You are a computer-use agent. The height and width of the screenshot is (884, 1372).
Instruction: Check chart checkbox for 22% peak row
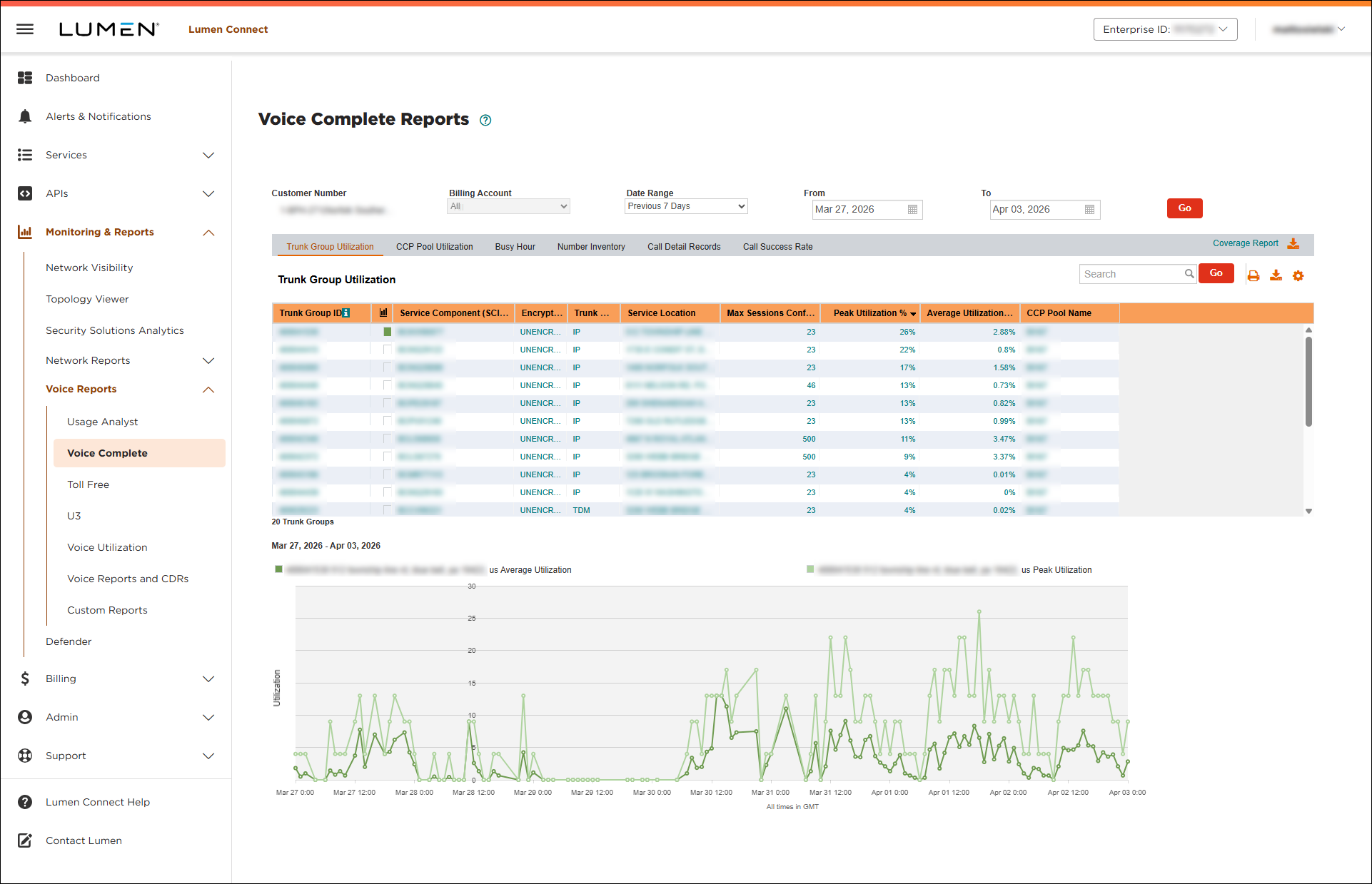click(387, 350)
